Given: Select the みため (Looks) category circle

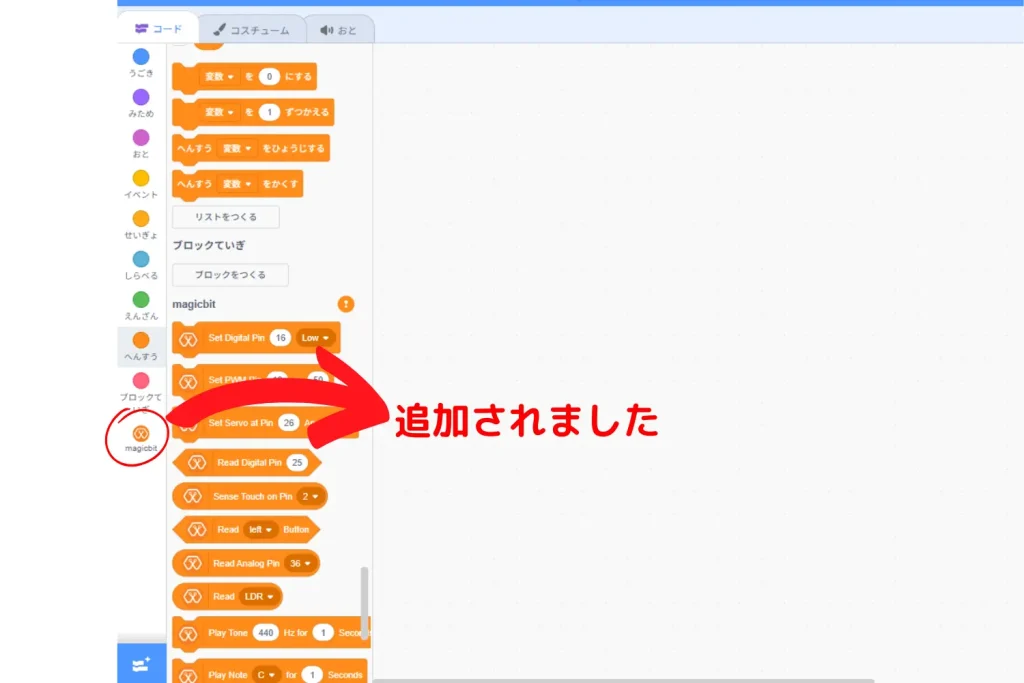Looking at the screenshot, I should [x=141, y=97].
